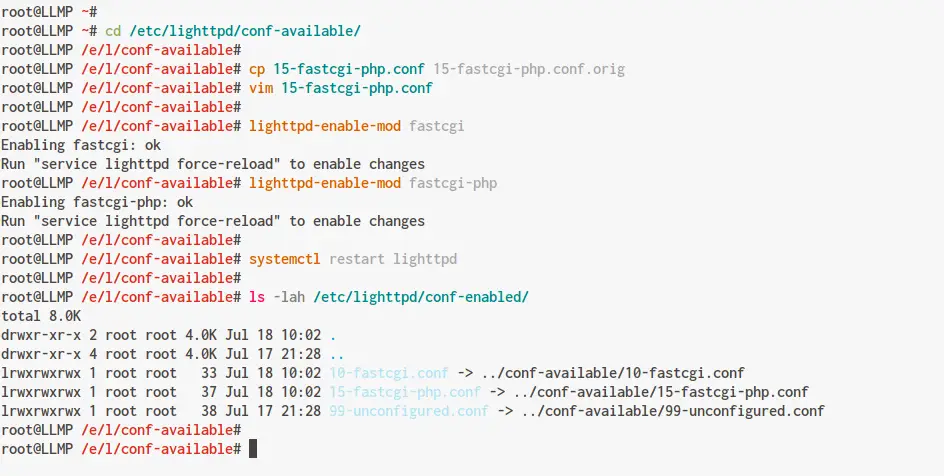Click the ".." parent directory entry
Image resolution: width=944 pixels, height=476 pixels.
336,354
